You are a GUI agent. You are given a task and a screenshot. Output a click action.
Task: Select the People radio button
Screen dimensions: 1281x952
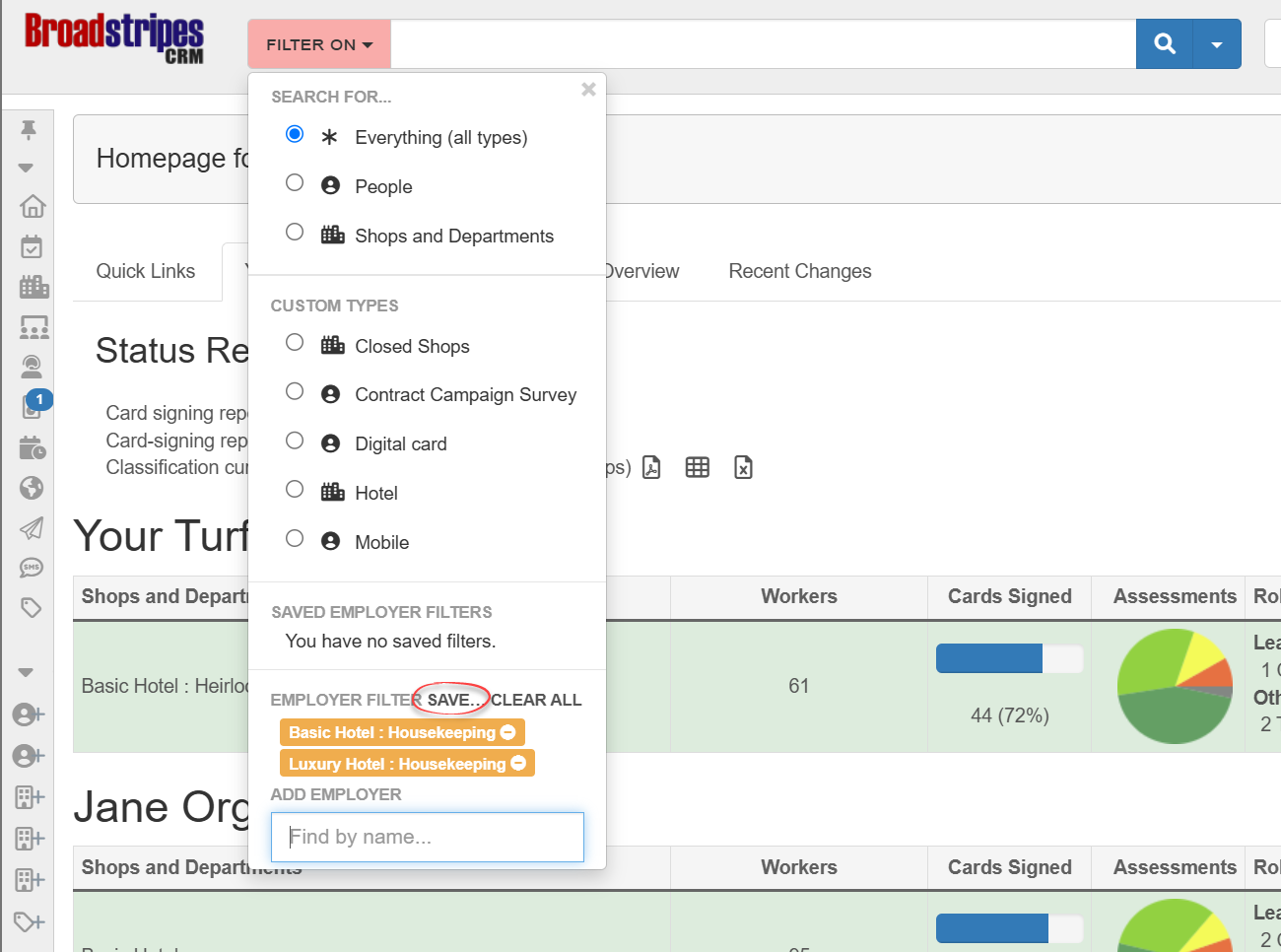click(x=295, y=182)
